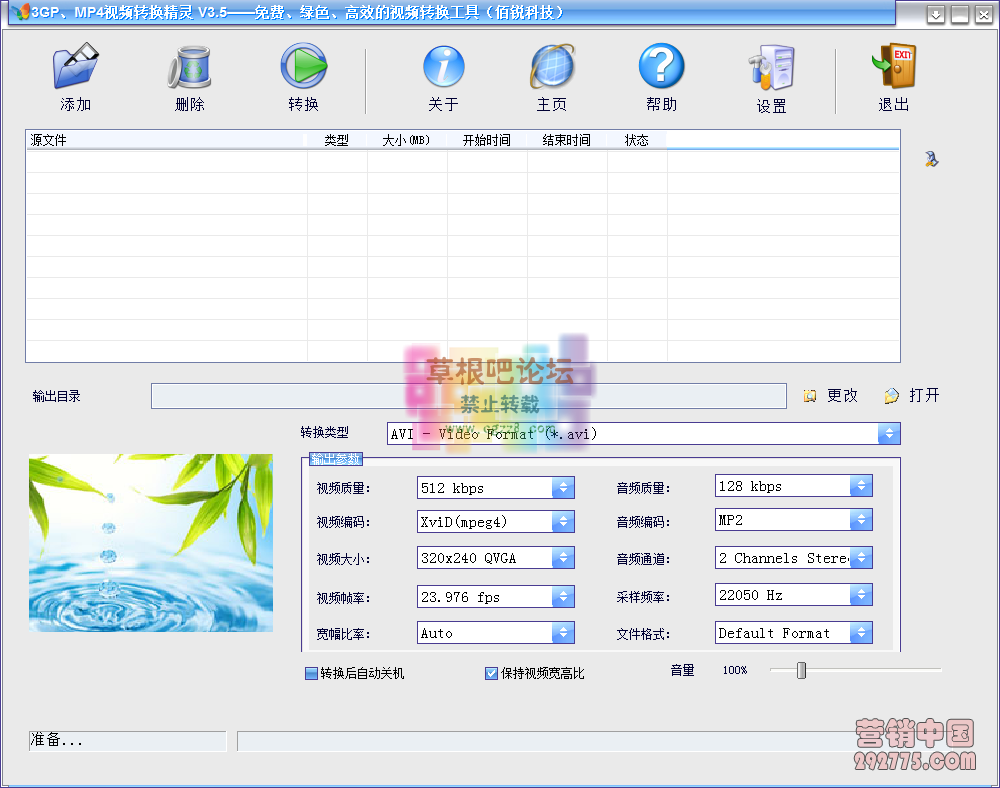Image resolution: width=1000 pixels, height=788 pixels.
Task: Enable 转换后自动关机 auto-shutdown checkbox
Action: click(x=311, y=673)
